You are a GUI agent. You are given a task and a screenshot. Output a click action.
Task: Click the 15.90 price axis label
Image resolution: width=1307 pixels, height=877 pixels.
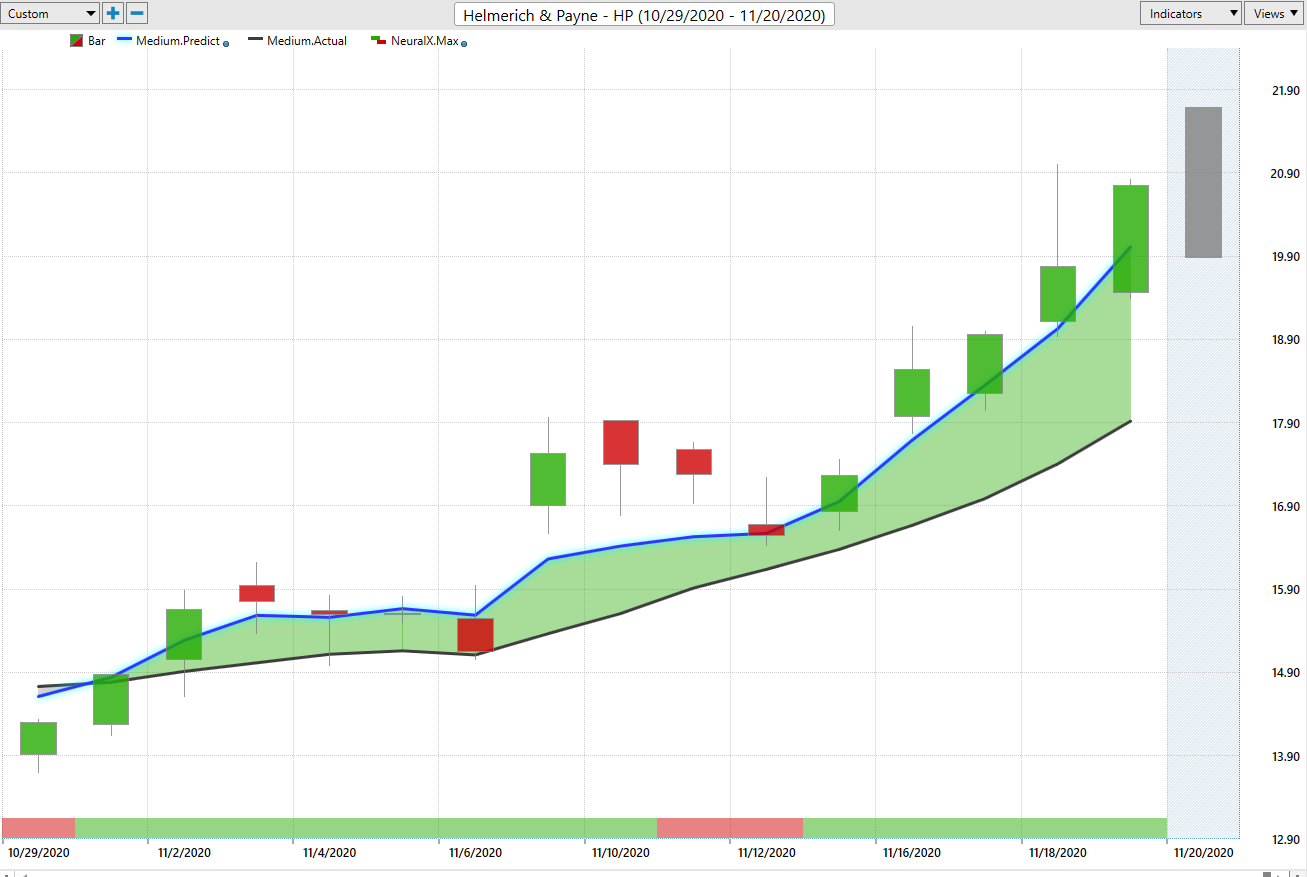coord(1285,590)
